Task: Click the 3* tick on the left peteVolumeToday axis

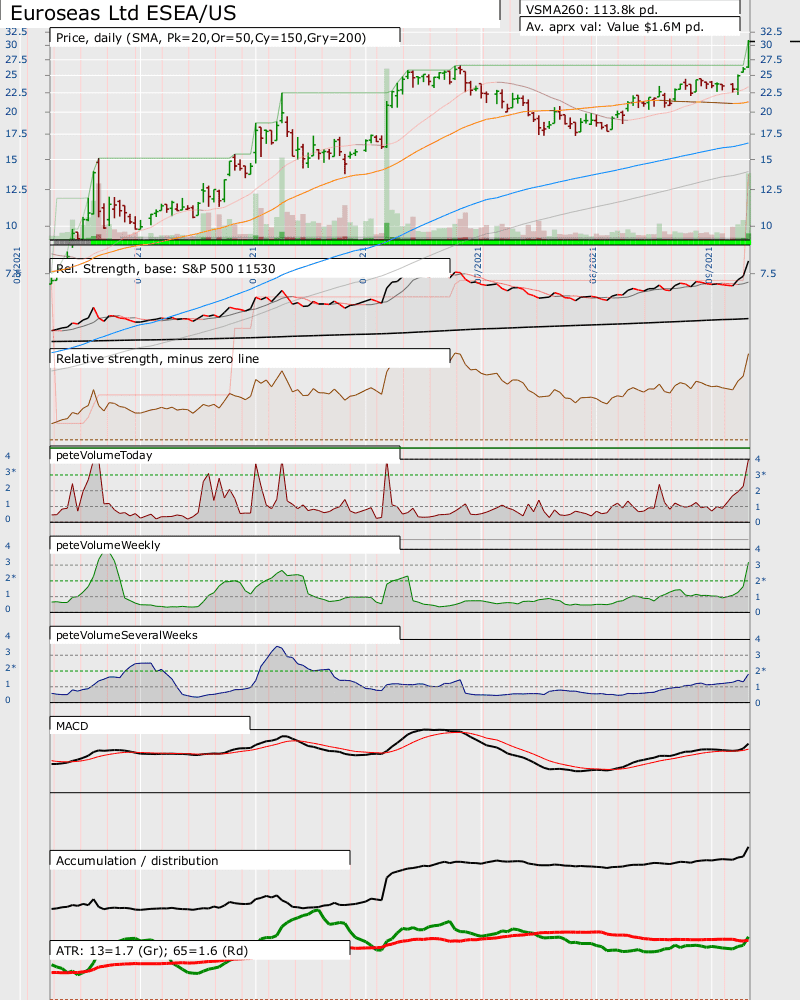Action: (x=11, y=472)
